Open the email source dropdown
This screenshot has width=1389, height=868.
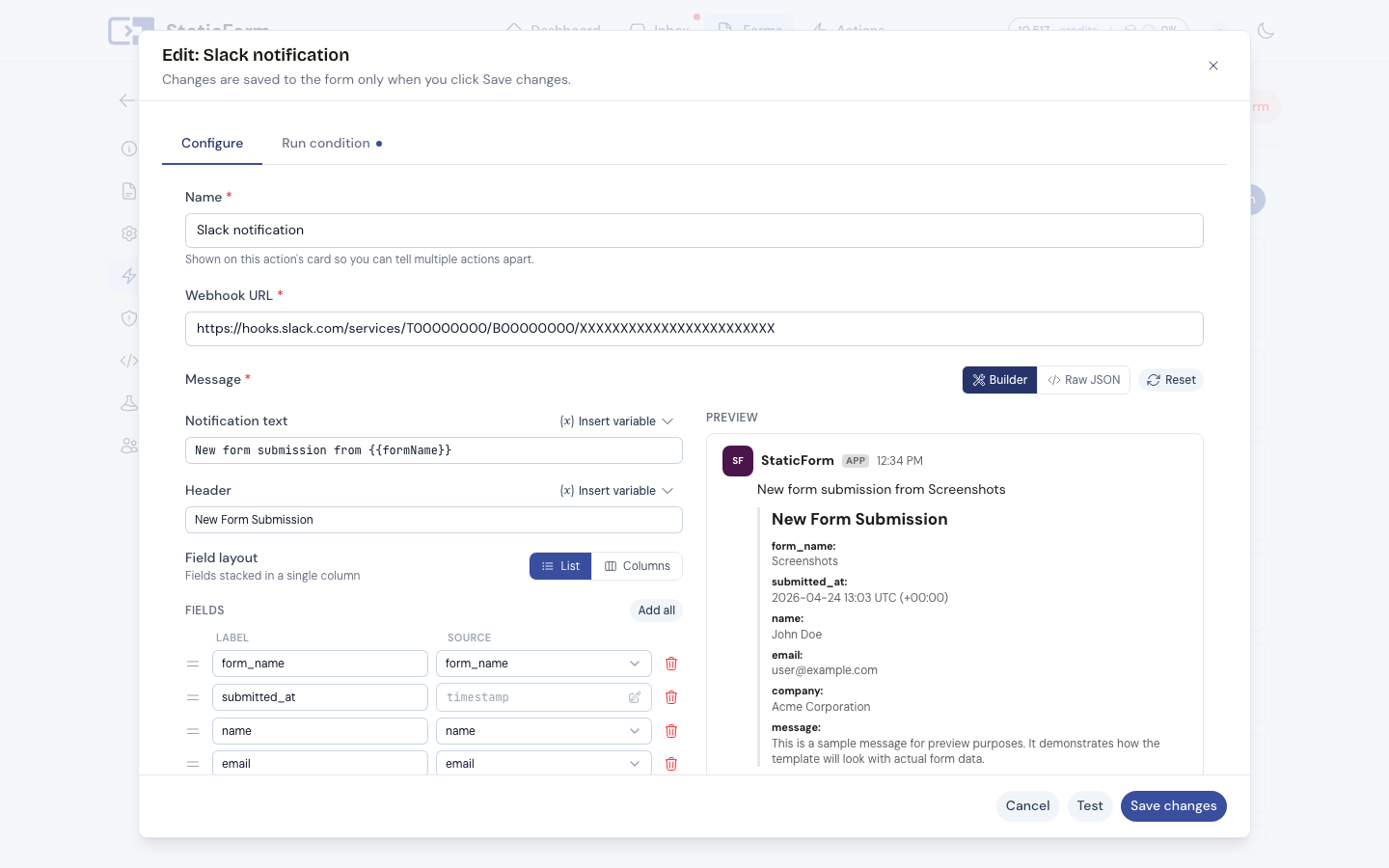(544, 764)
